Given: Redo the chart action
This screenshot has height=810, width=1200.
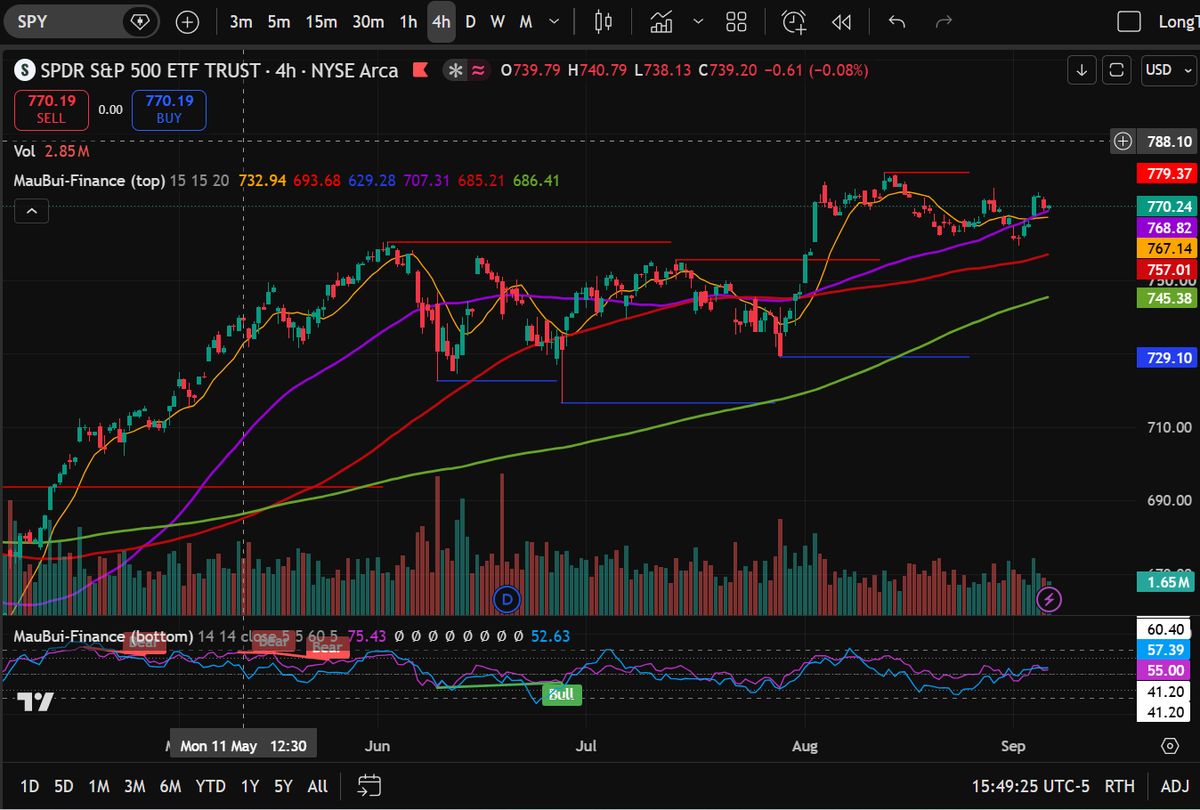Looking at the screenshot, I should 943,21.
